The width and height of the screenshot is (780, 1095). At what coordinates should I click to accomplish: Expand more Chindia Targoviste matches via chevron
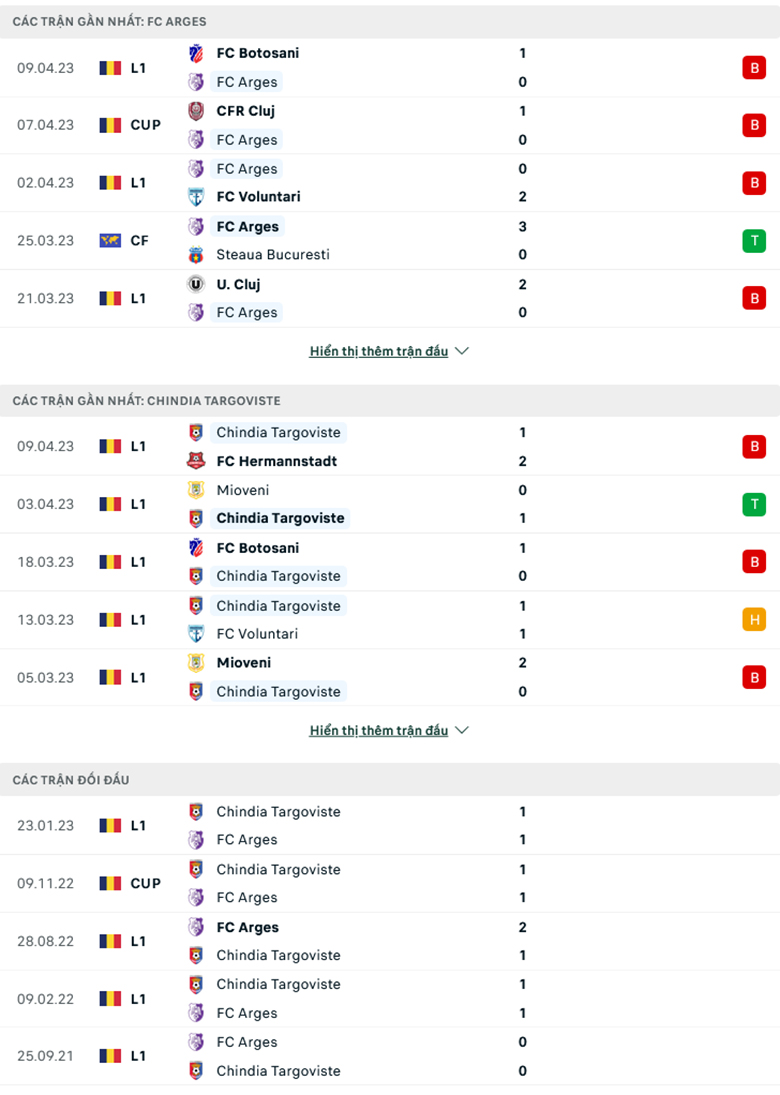461,730
